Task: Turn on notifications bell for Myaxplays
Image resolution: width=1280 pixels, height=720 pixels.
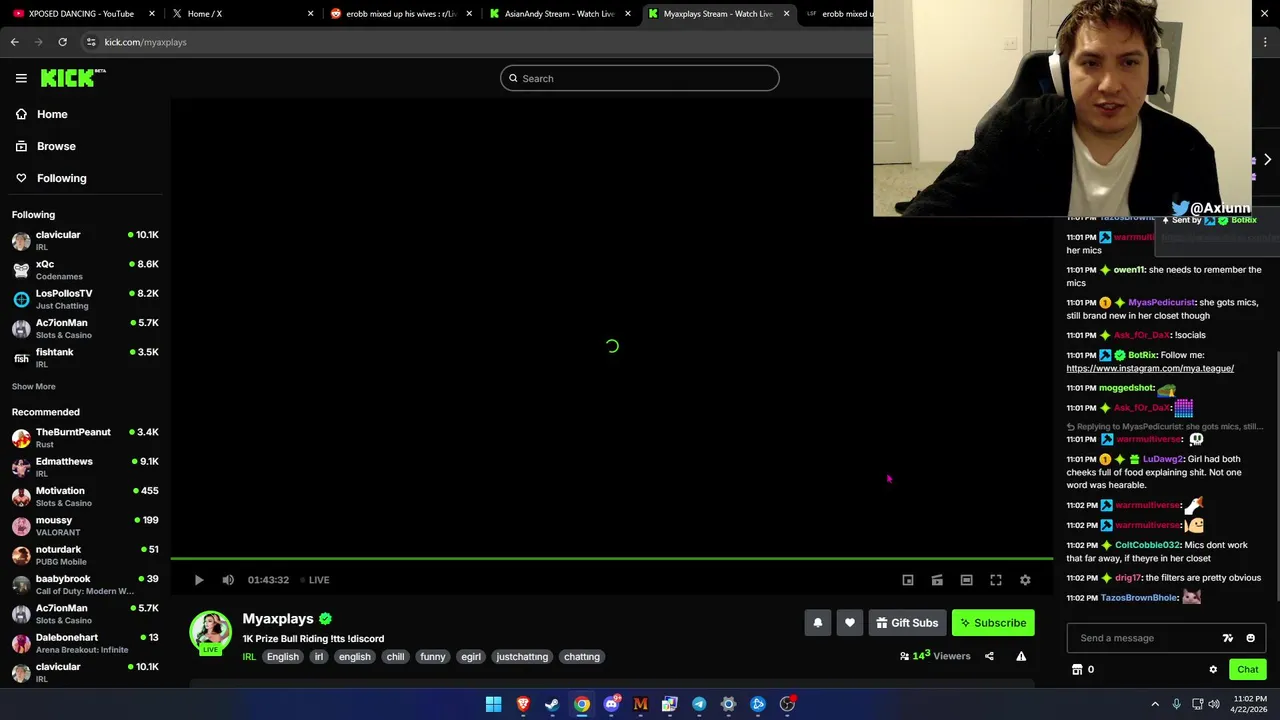Action: coord(818,623)
